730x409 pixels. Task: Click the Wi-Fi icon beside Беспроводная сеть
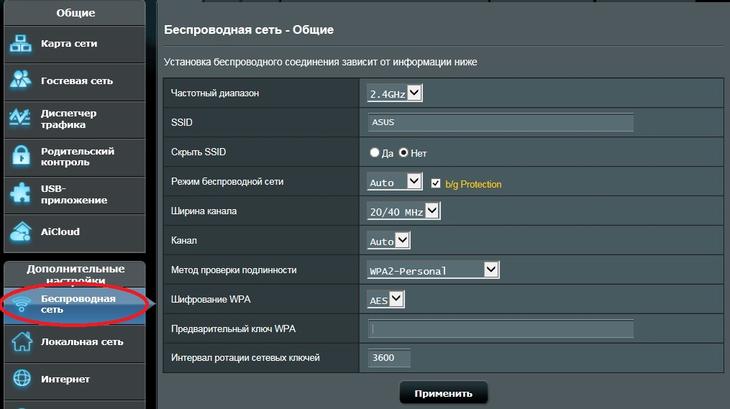point(21,304)
